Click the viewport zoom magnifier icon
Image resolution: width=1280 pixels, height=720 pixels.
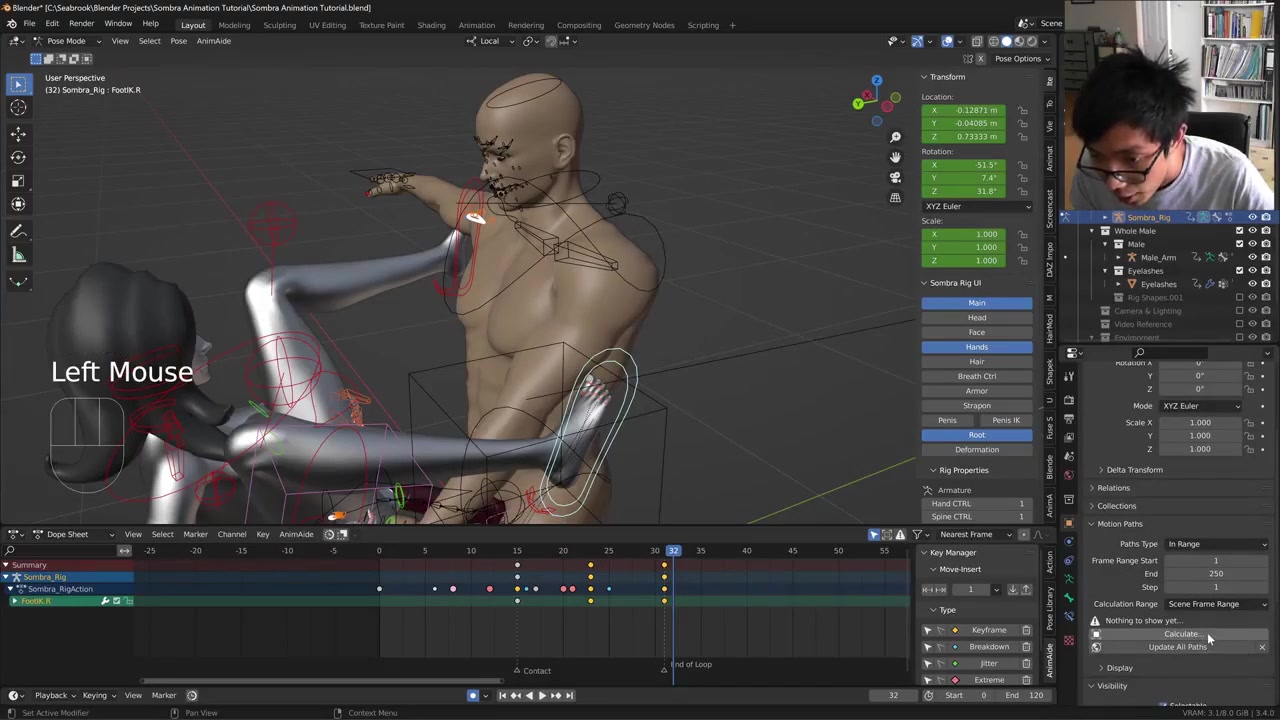895,137
